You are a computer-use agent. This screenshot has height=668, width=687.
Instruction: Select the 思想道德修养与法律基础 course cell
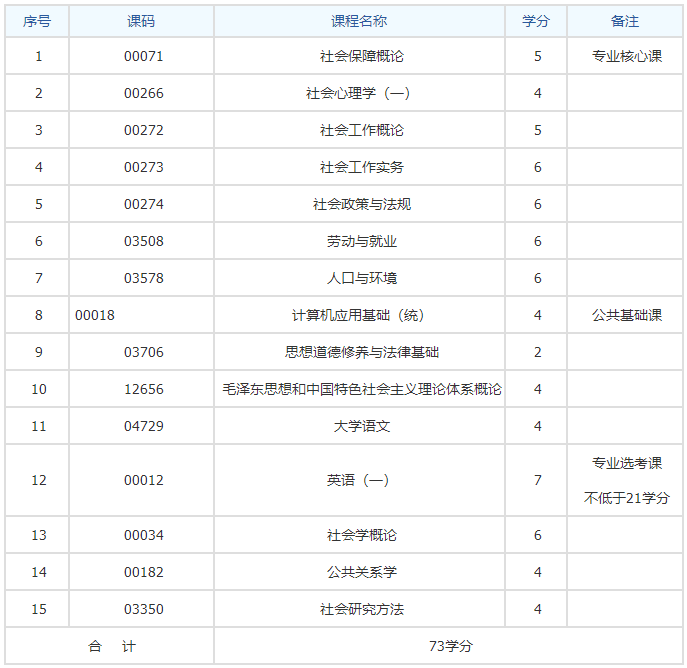361,352
